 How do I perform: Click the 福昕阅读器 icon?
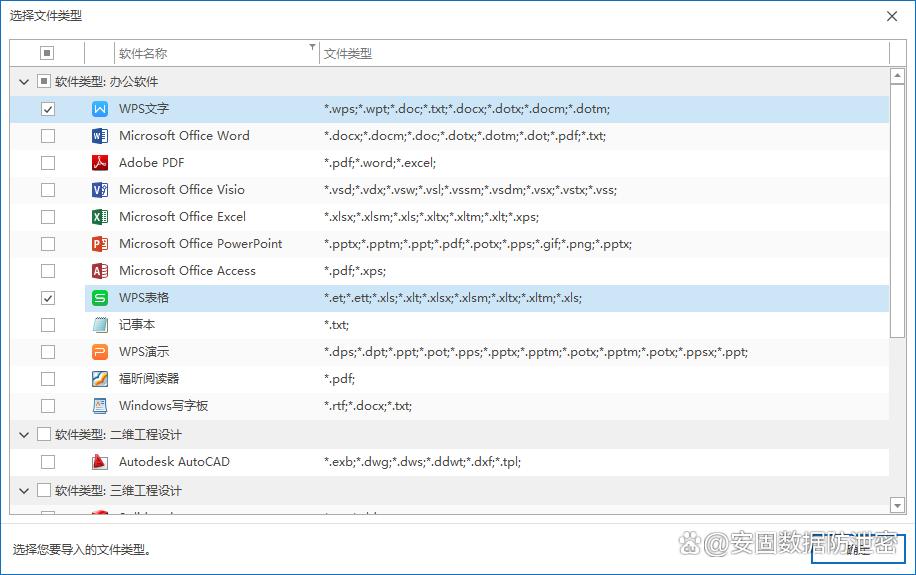pos(100,379)
